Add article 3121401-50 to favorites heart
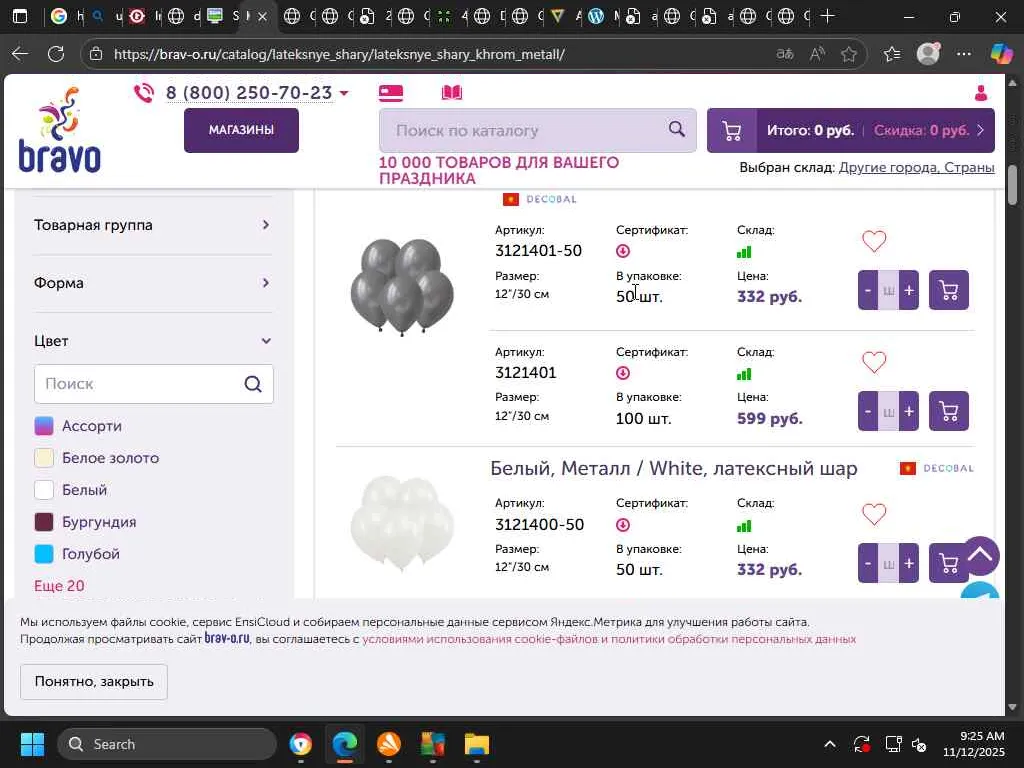Viewport: 1024px width, 768px height. 874,241
